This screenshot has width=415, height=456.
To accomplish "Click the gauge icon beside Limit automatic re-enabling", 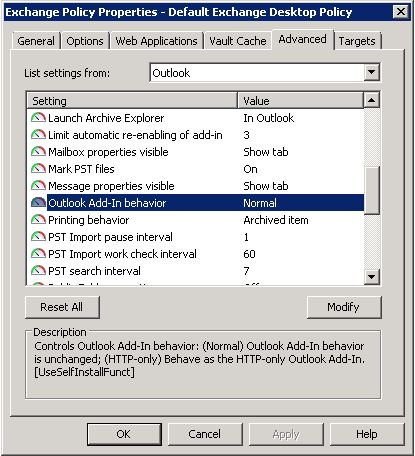I will pos(38,135).
